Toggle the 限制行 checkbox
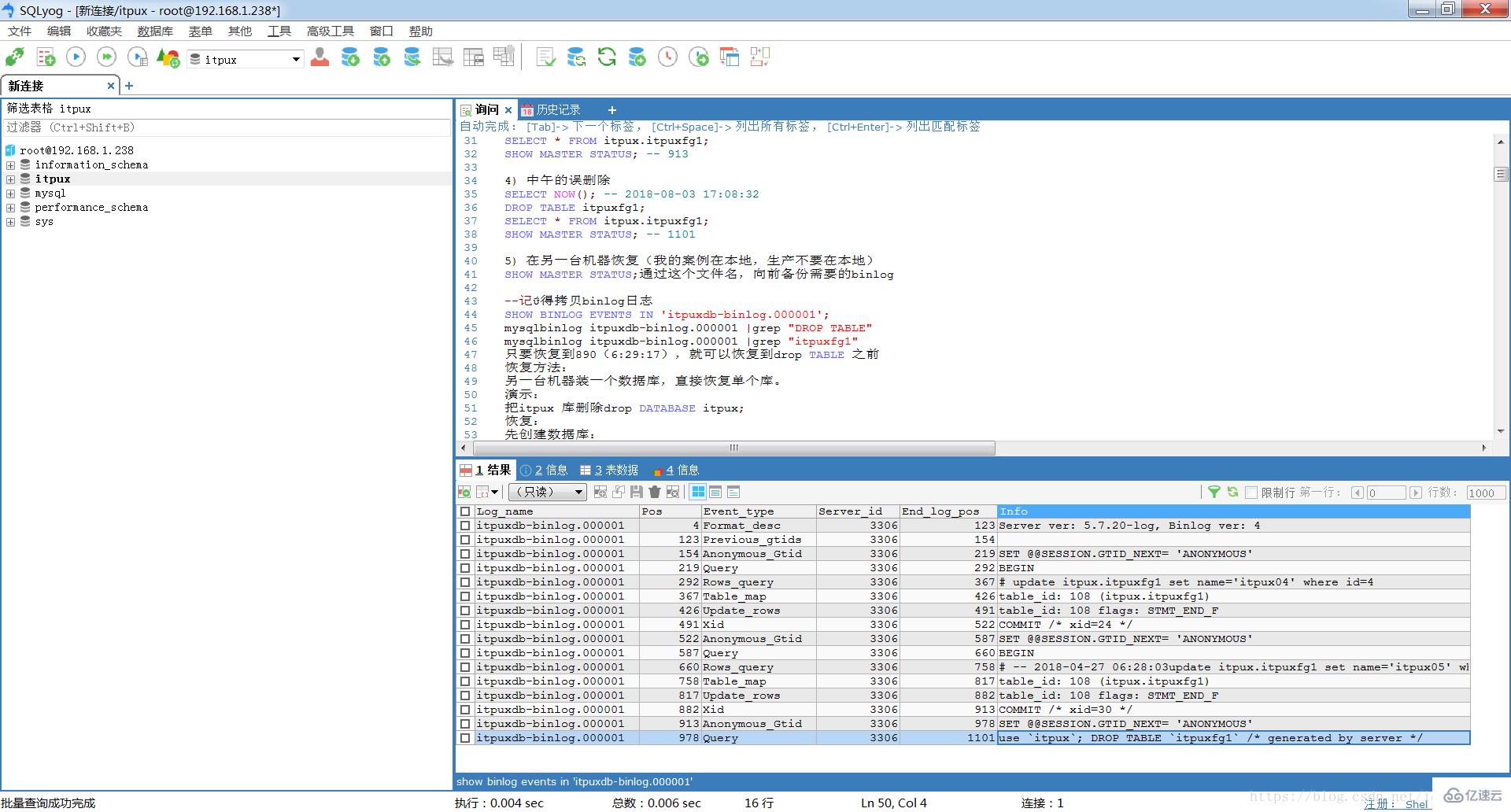1511x812 pixels. pyautogui.click(x=1251, y=493)
